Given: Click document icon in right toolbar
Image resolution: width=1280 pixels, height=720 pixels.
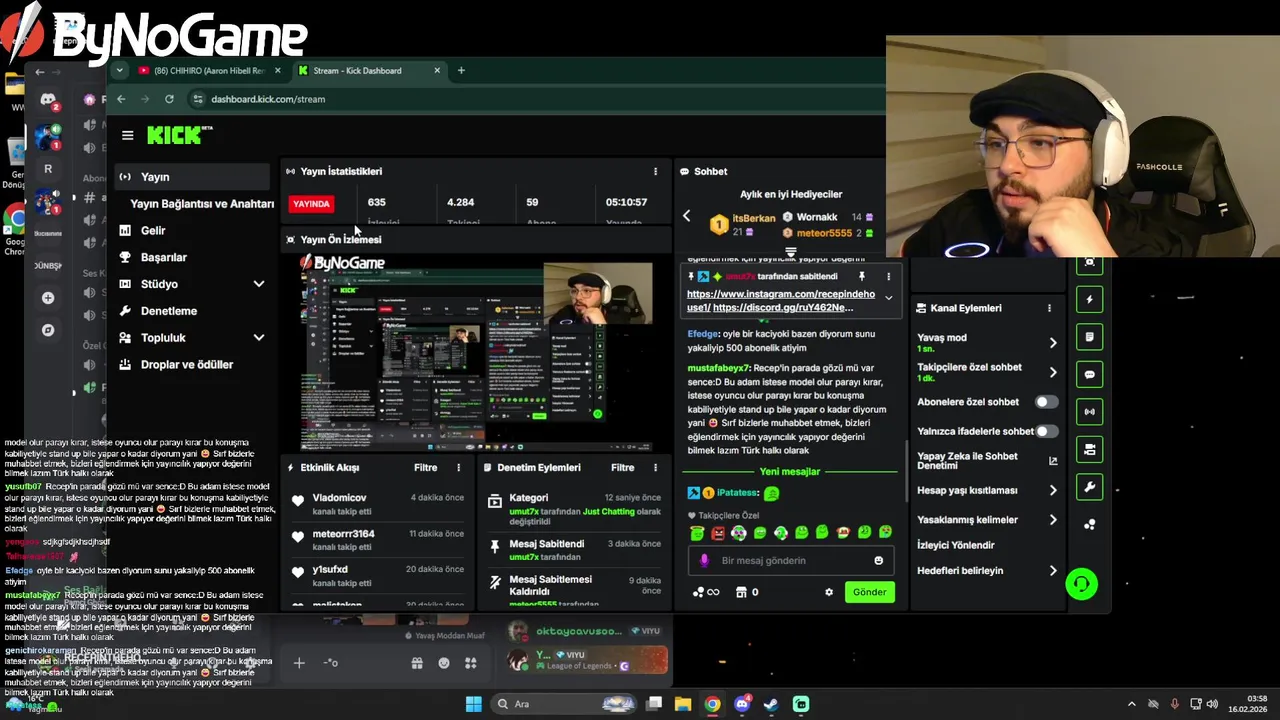Looking at the screenshot, I should pos(1089,337).
